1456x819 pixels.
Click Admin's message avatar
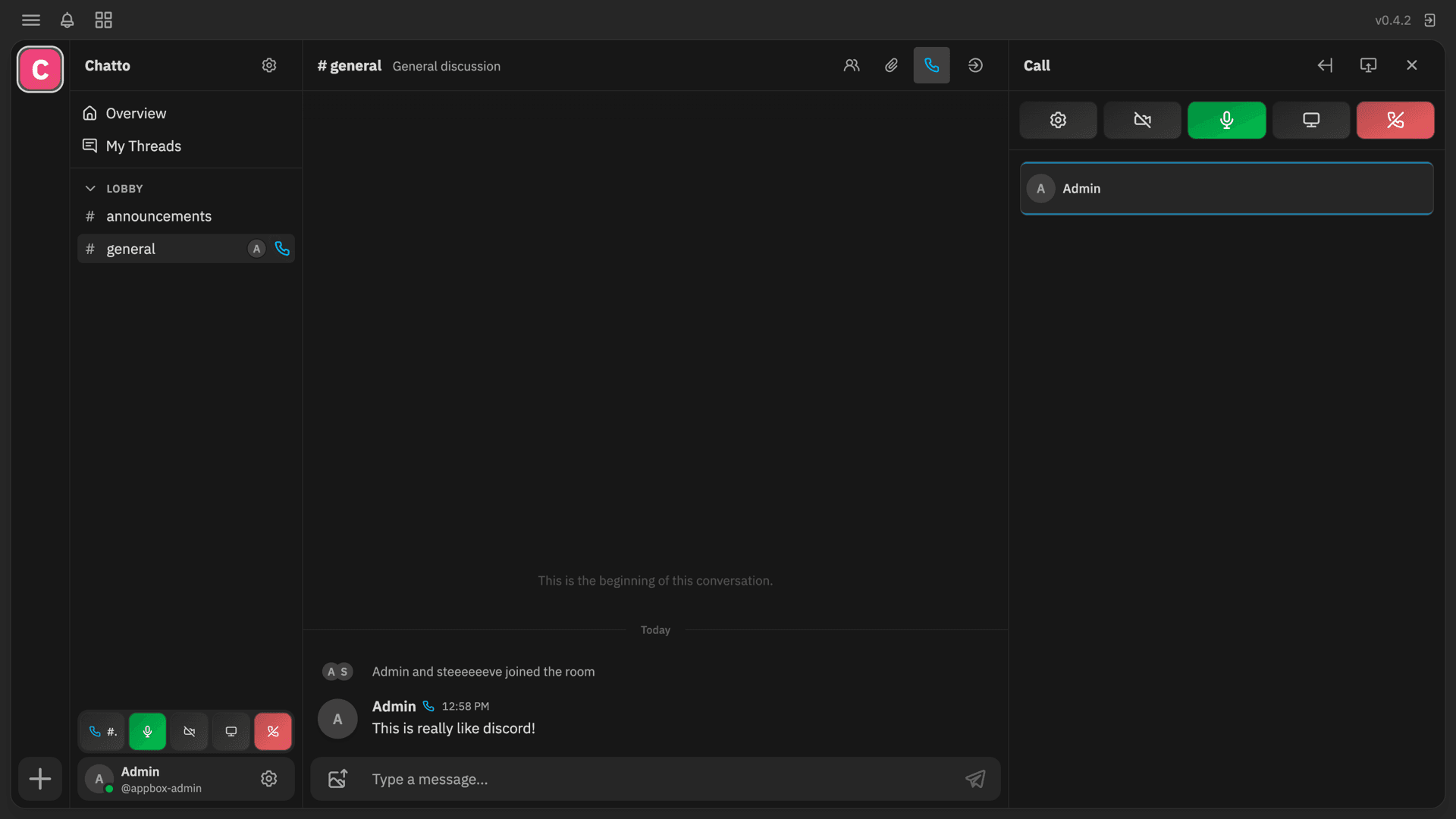coord(337,719)
